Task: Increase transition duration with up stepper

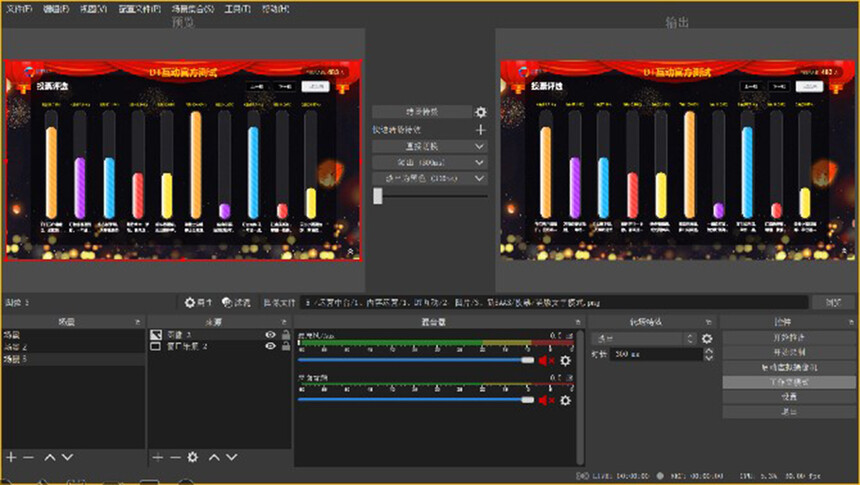Action: 709,351
